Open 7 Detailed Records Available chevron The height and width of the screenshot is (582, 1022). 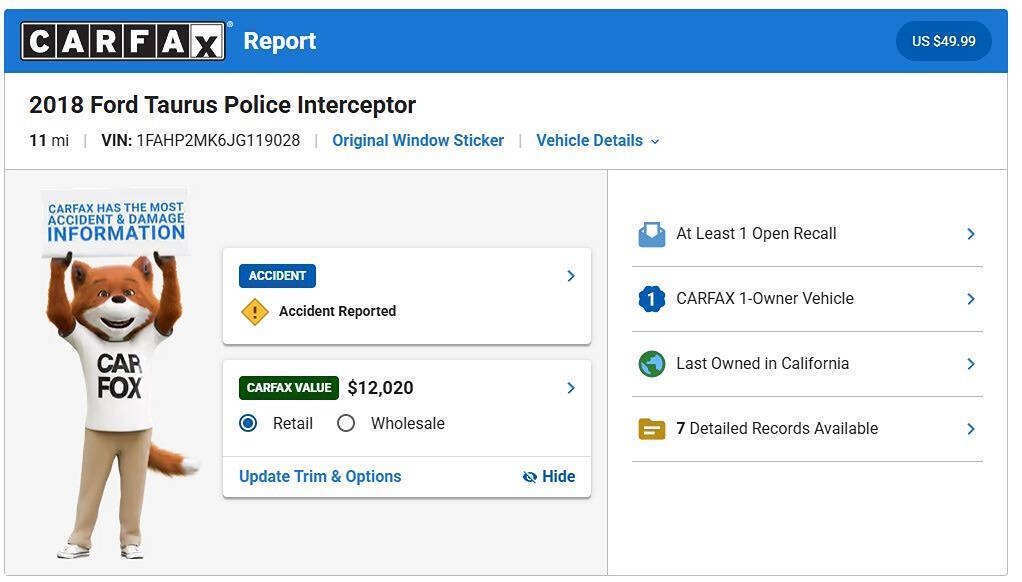[971, 429]
